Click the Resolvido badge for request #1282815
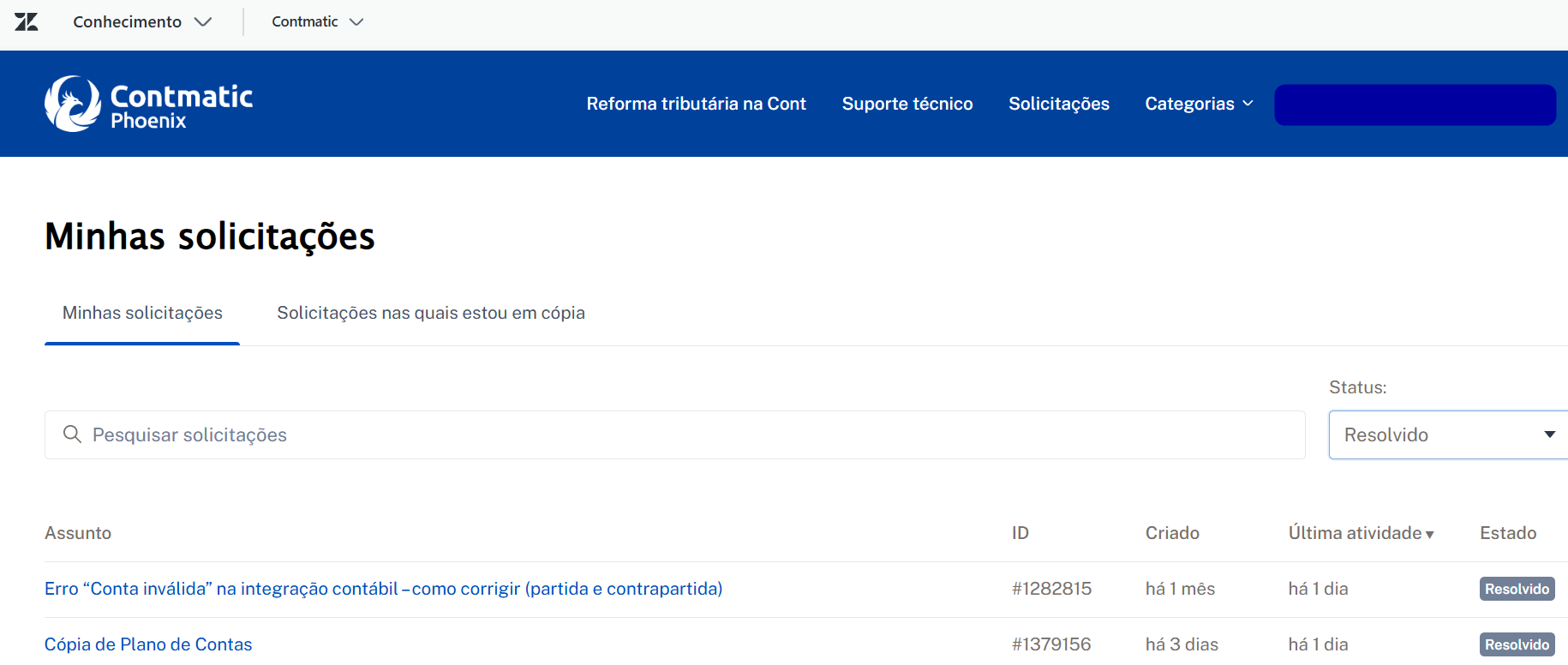The width and height of the screenshot is (1568, 665). click(x=1517, y=589)
